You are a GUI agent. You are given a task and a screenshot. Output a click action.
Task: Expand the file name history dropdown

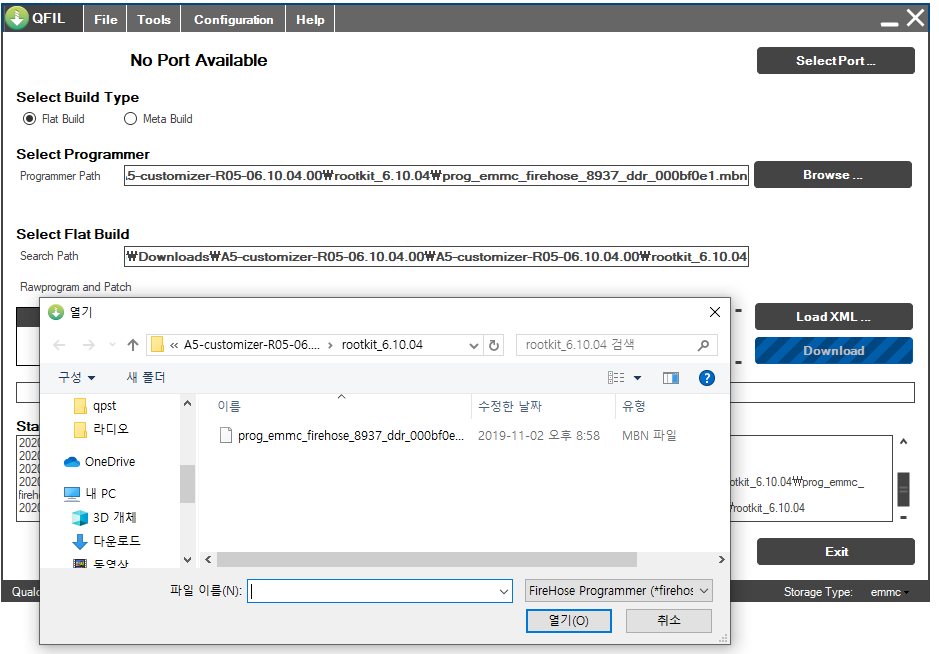coord(504,591)
